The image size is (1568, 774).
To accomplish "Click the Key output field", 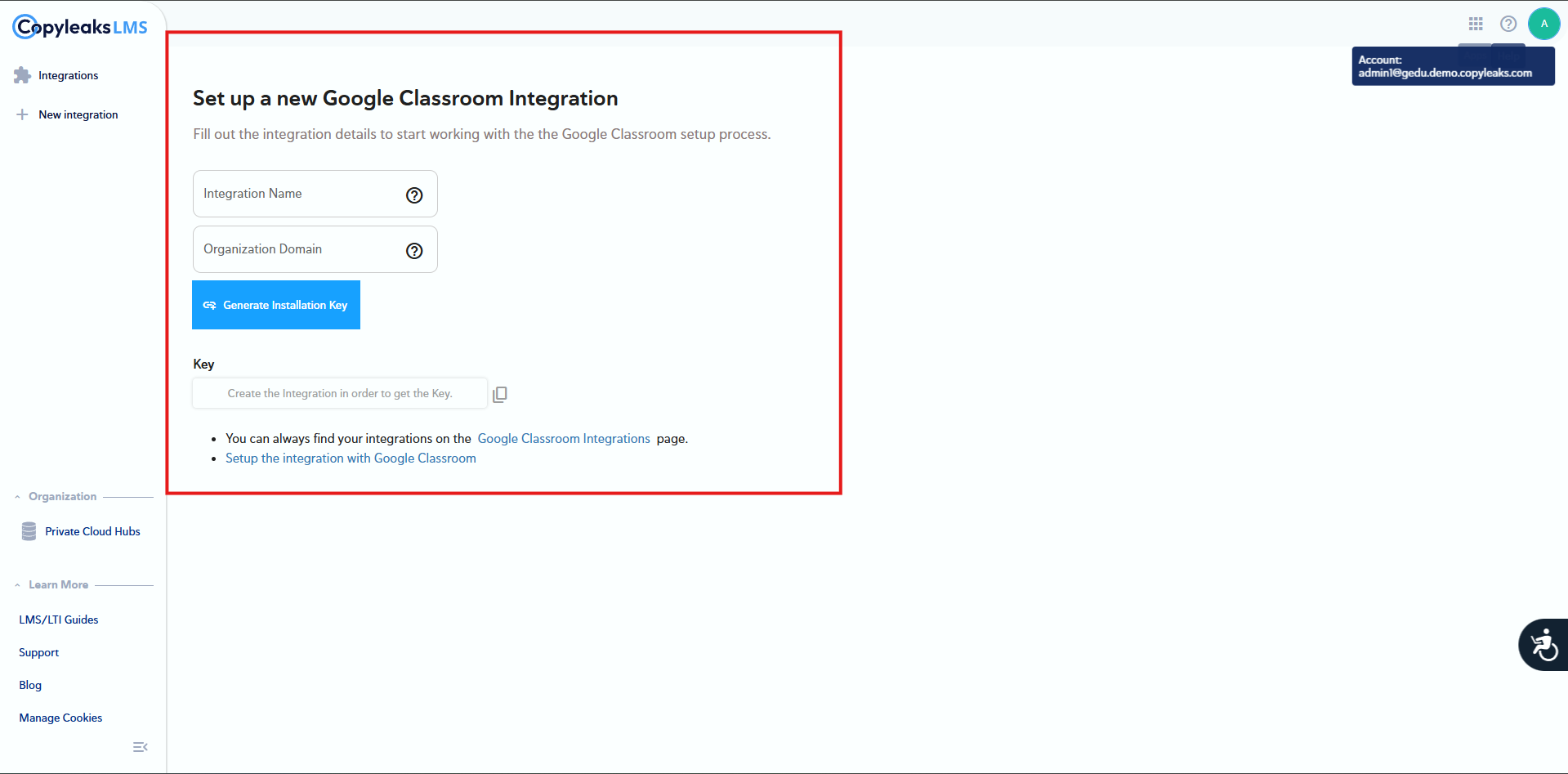I will click(x=340, y=393).
